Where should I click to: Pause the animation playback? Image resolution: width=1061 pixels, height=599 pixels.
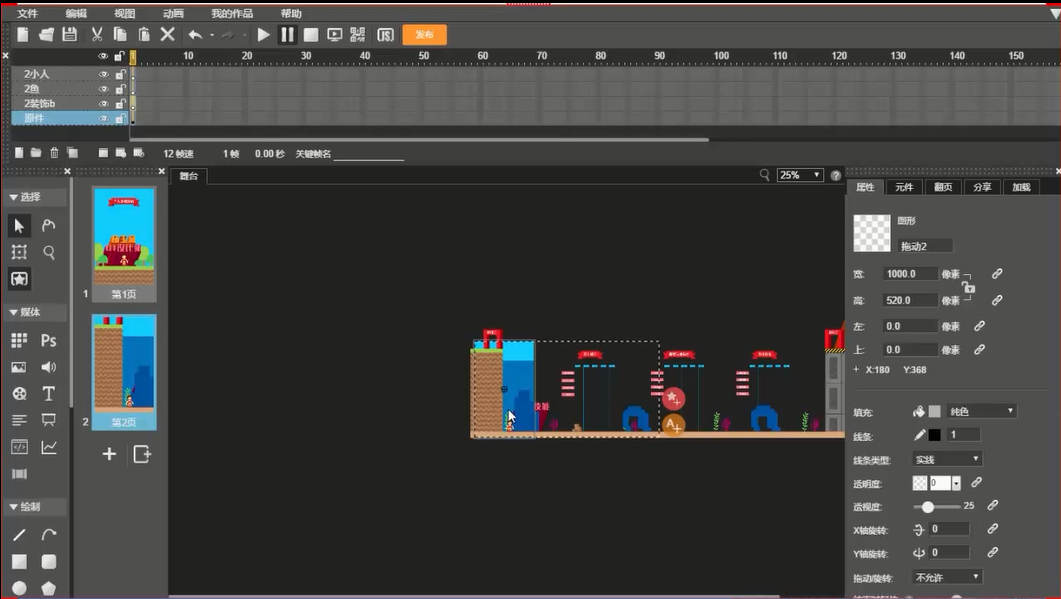[288, 35]
